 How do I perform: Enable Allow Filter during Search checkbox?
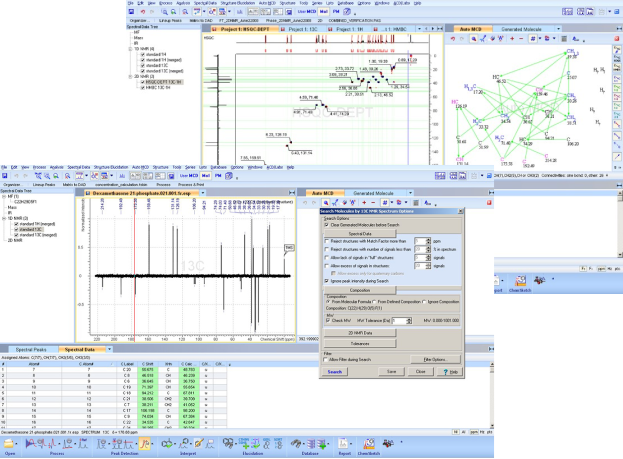(x=326, y=358)
